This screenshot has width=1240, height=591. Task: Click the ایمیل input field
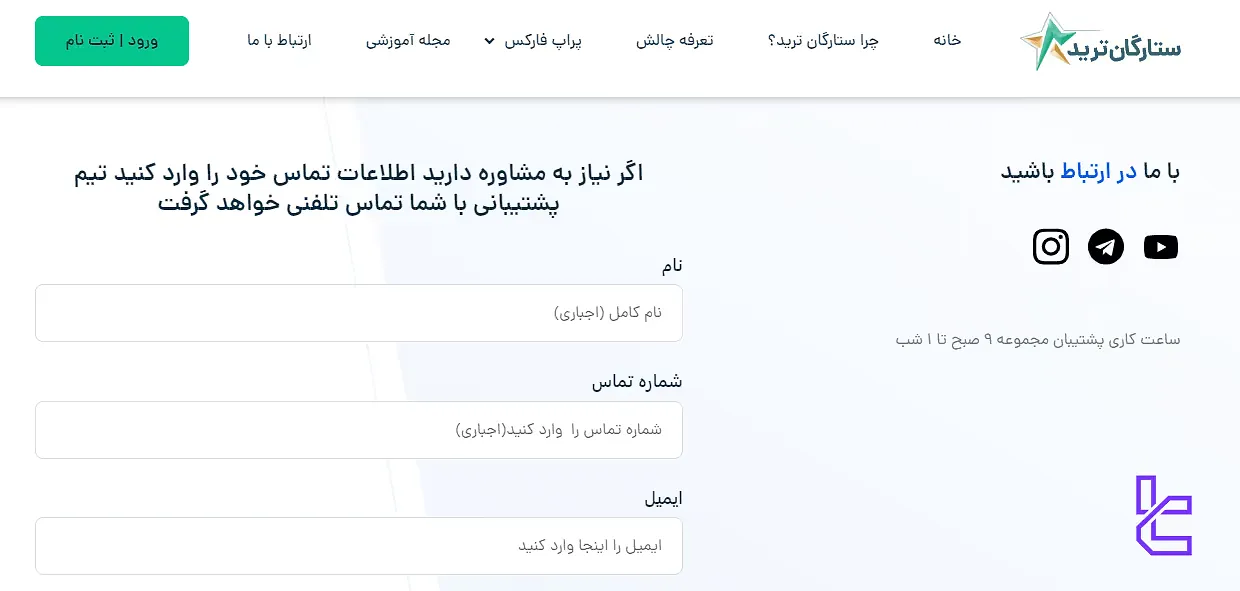coord(359,546)
